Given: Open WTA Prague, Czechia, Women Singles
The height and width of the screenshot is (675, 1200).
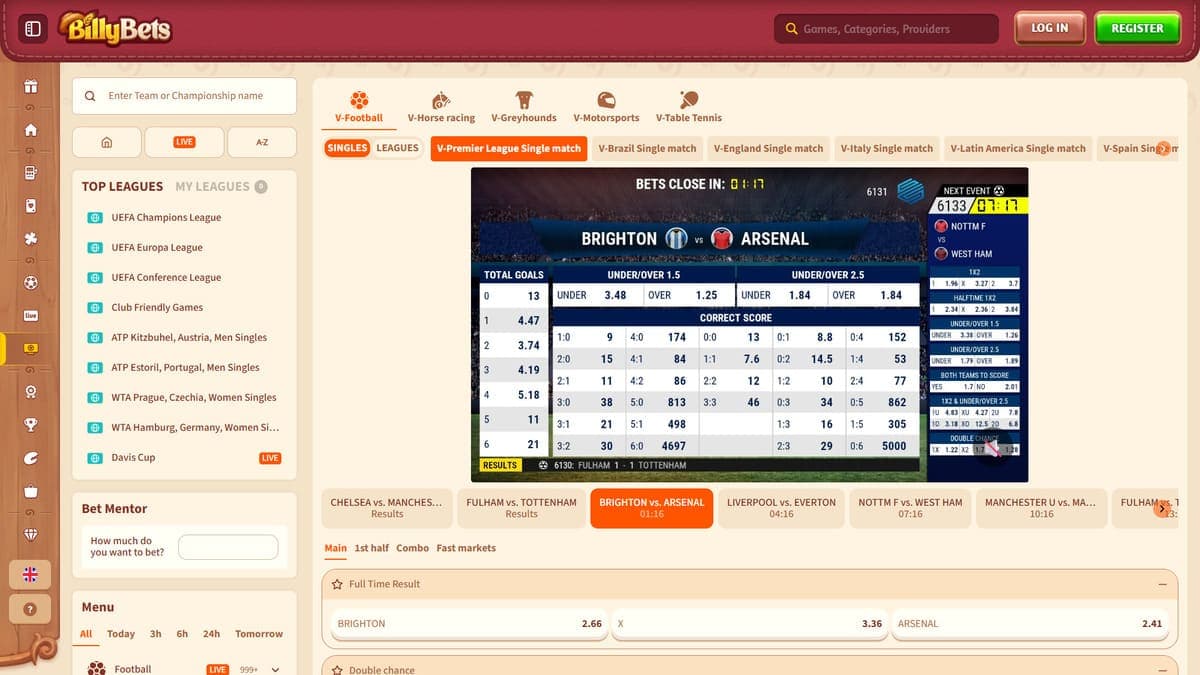Looking at the screenshot, I should [194, 397].
